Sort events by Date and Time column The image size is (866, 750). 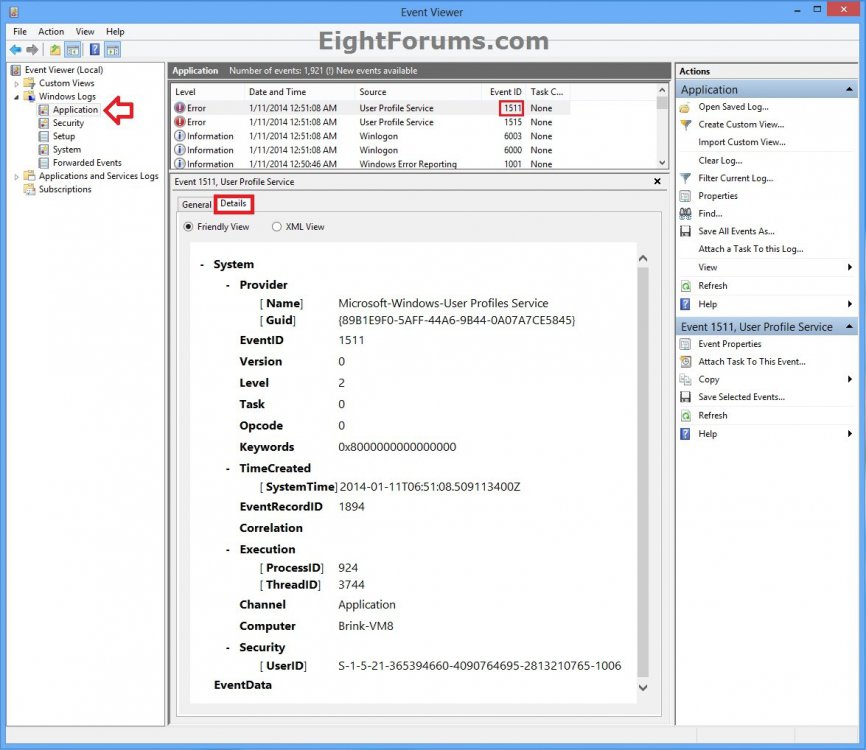[299, 92]
